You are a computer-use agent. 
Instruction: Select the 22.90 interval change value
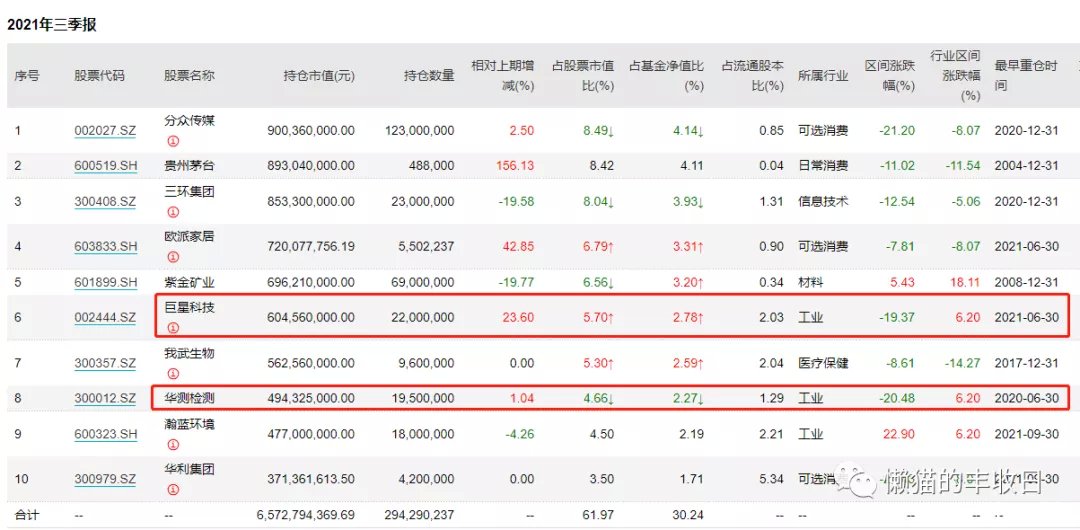click(900, 434)
